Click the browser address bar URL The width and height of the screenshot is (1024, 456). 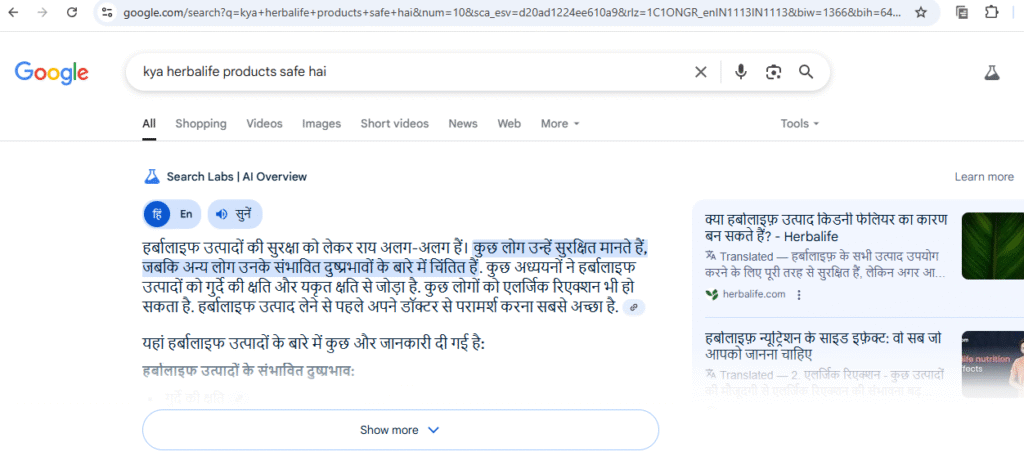tap(513, 12)
